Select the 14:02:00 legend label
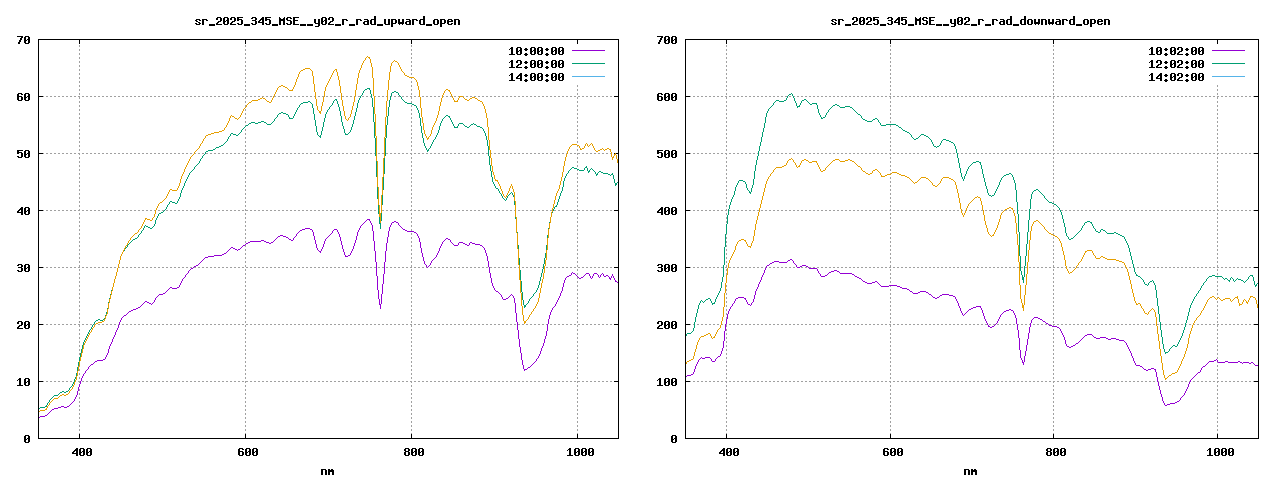1280x480 pixels. point(1176,77)
